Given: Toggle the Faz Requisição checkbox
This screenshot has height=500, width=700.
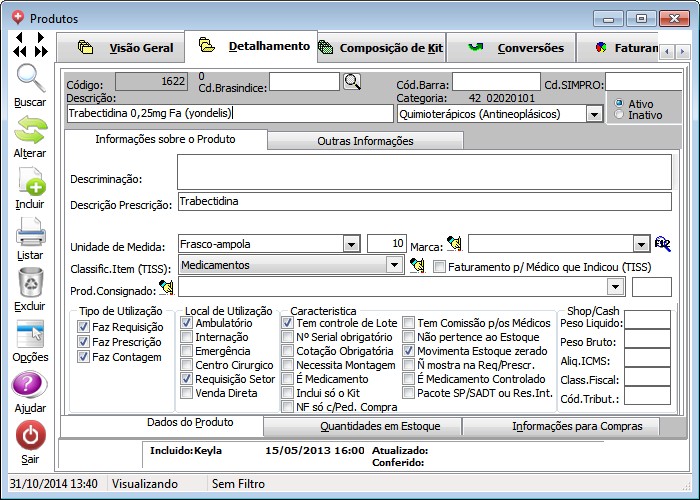Looking at the screenshot, I should pos(84,327).
